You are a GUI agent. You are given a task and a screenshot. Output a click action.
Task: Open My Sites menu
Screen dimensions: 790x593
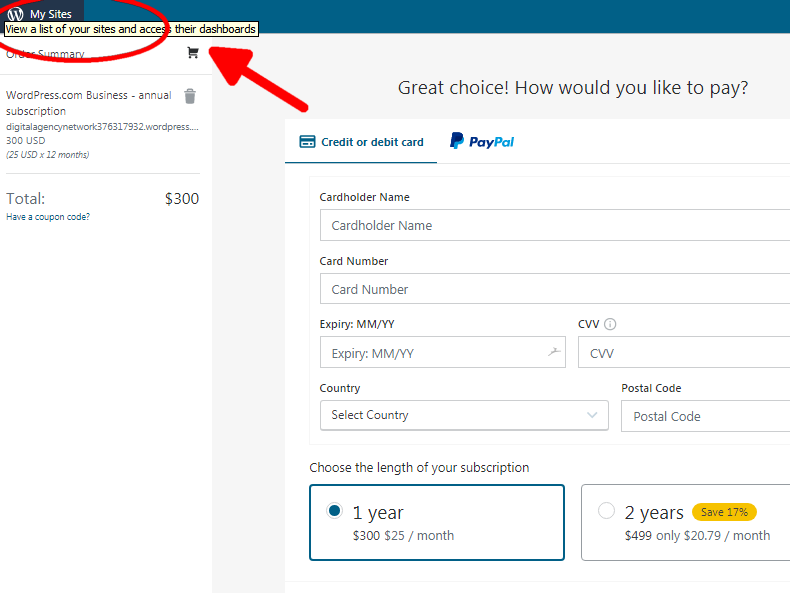[50, 14]
